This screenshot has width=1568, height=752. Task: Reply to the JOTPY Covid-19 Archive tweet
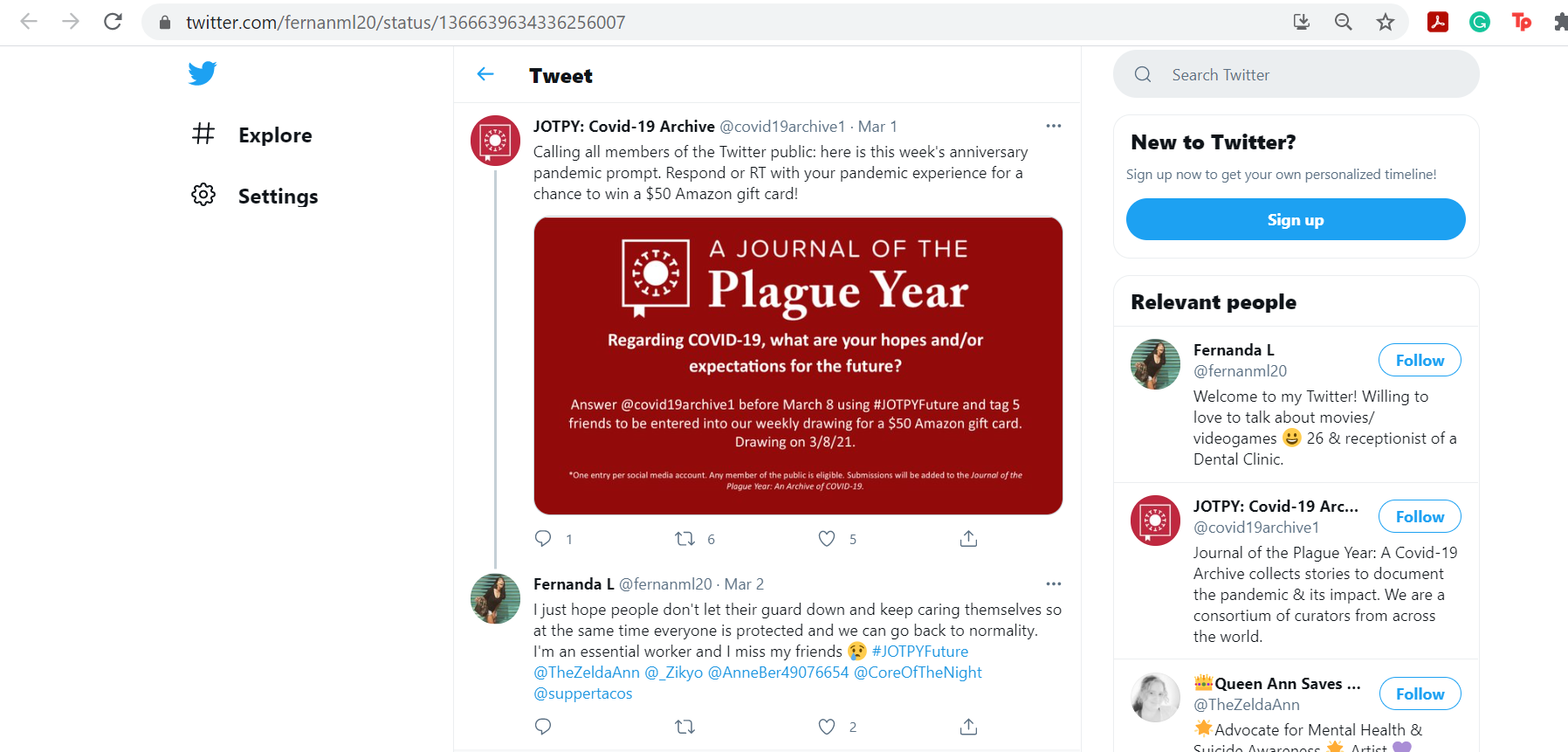click(543, 539)
